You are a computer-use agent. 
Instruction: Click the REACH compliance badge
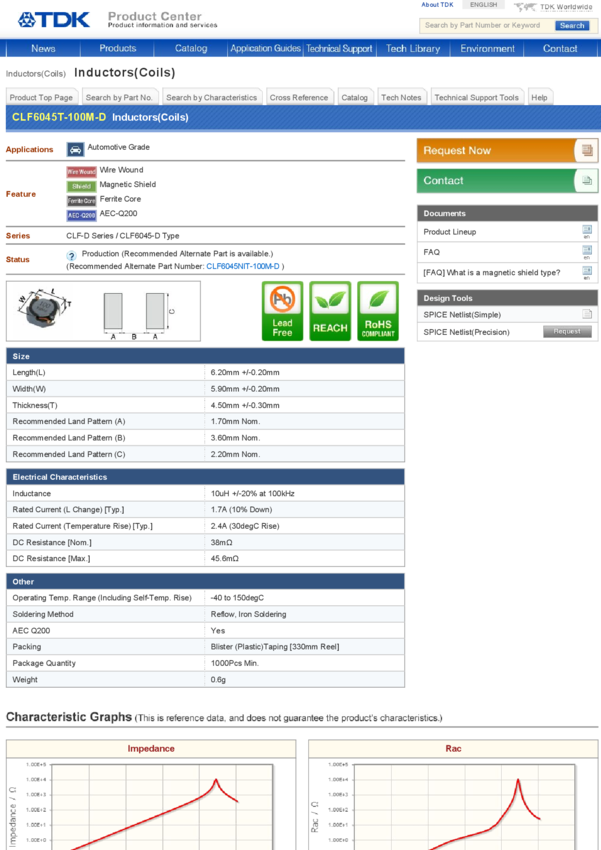coord(330,311)
